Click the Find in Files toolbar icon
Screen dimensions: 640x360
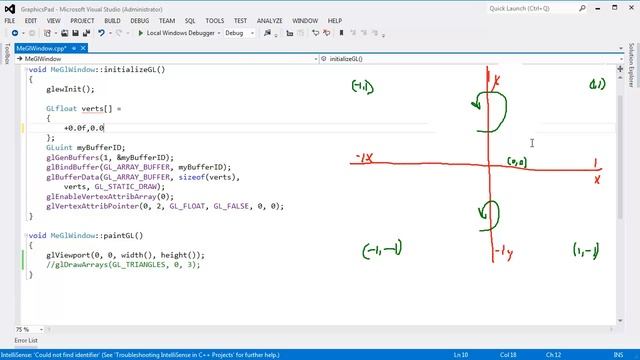[267, 33]
